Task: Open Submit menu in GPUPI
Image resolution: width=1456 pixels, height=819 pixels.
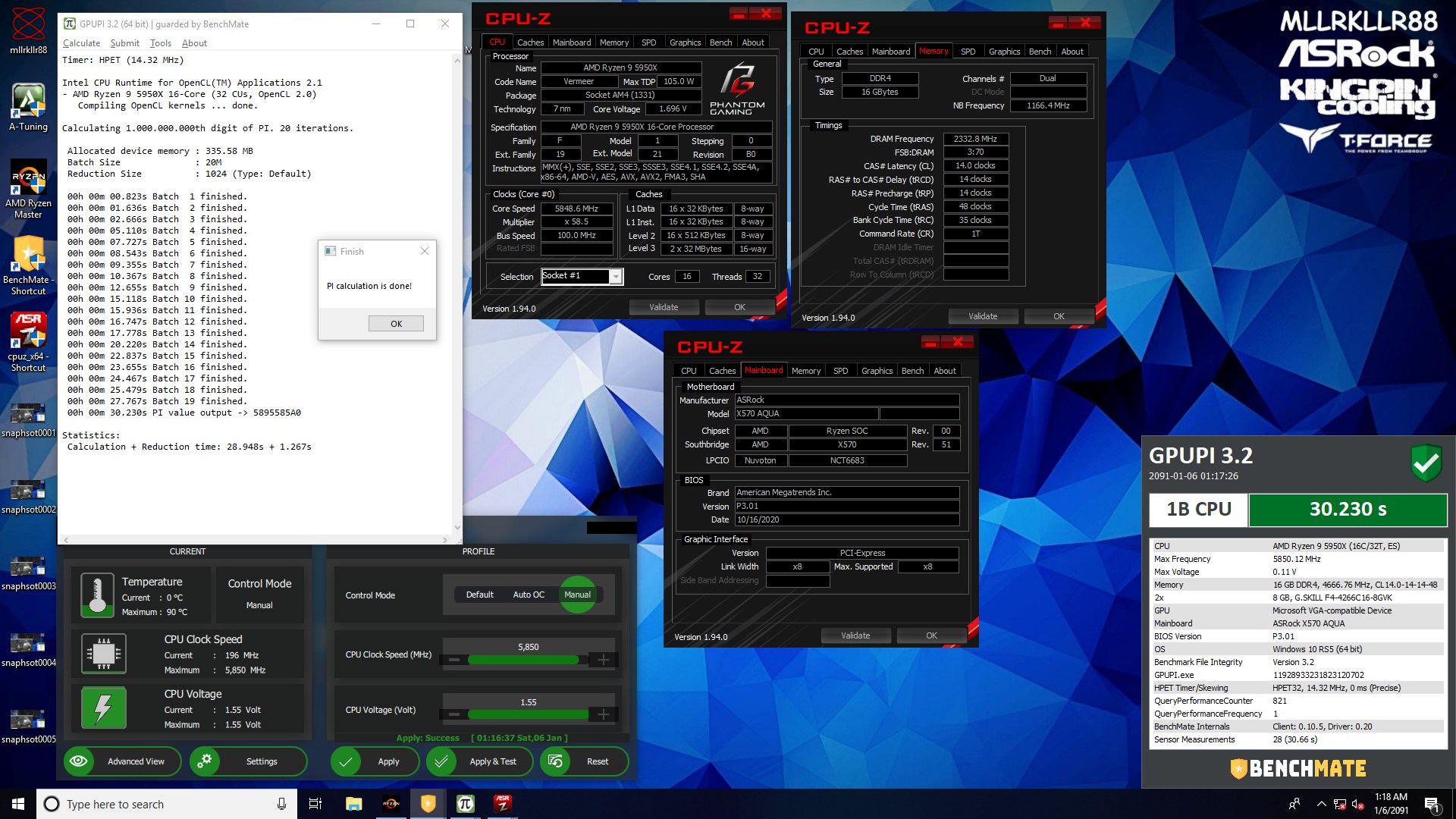Action: [x=125, y=43]
